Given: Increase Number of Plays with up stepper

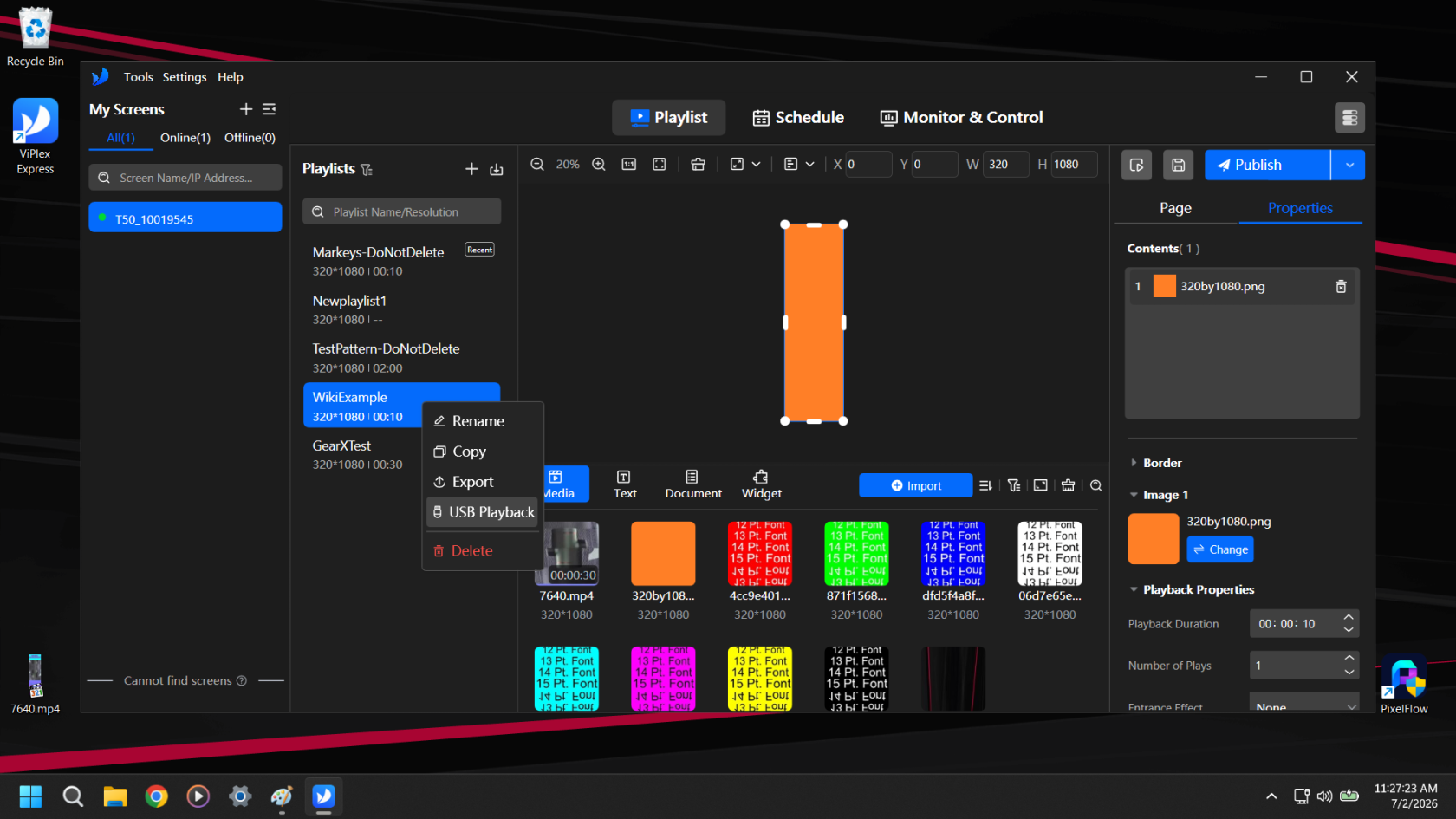Looking at the screenshot, I should click(x=1349, y=660).
